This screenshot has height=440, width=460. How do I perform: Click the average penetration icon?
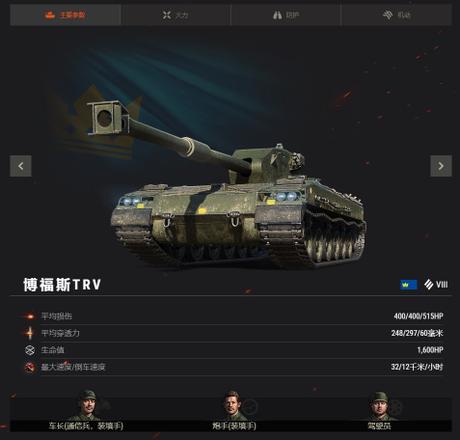click(30, 333)
